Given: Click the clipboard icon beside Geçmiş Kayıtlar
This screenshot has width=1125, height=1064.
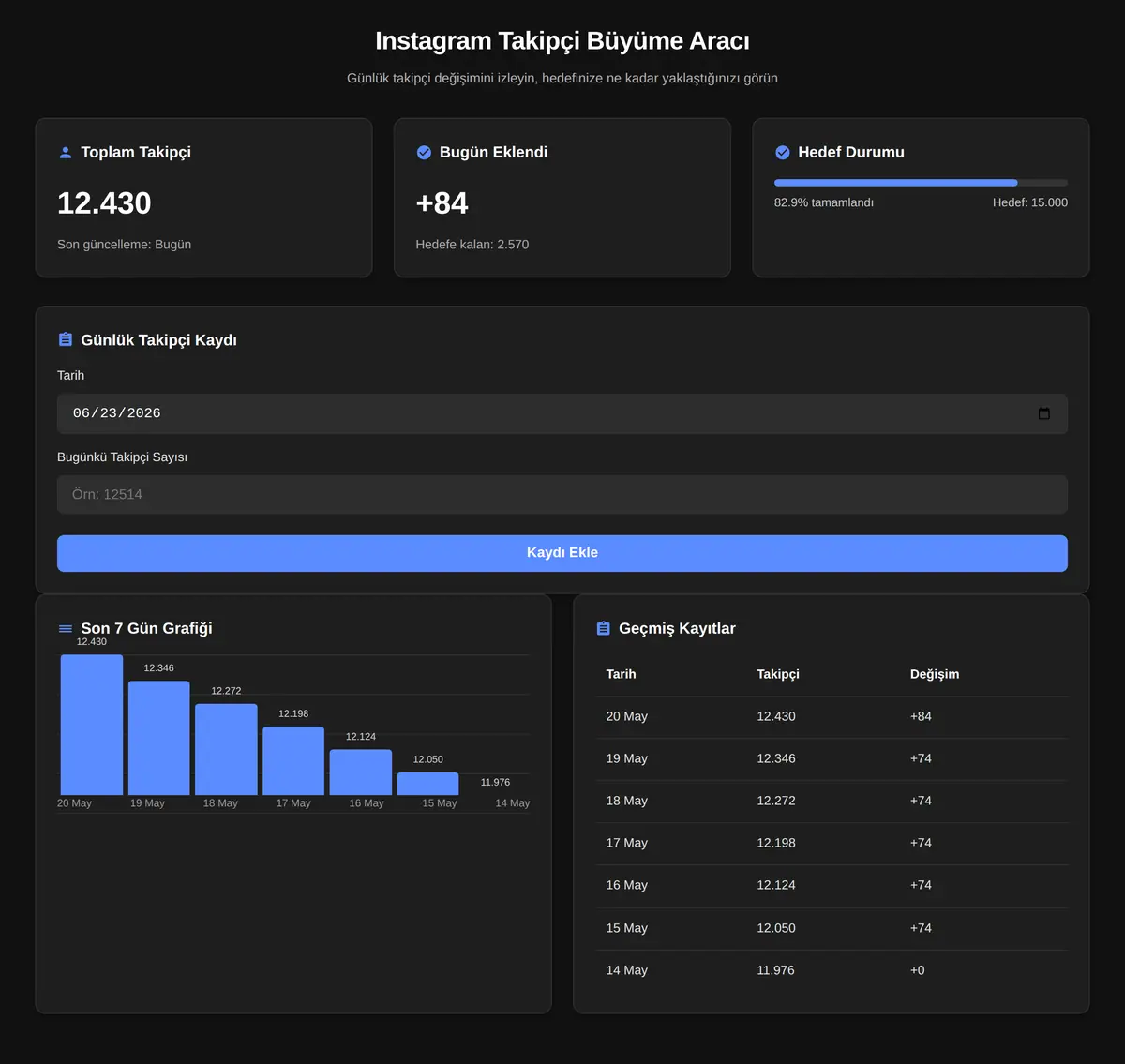Looking at the screenshot, I should click(x=604, y=629).
